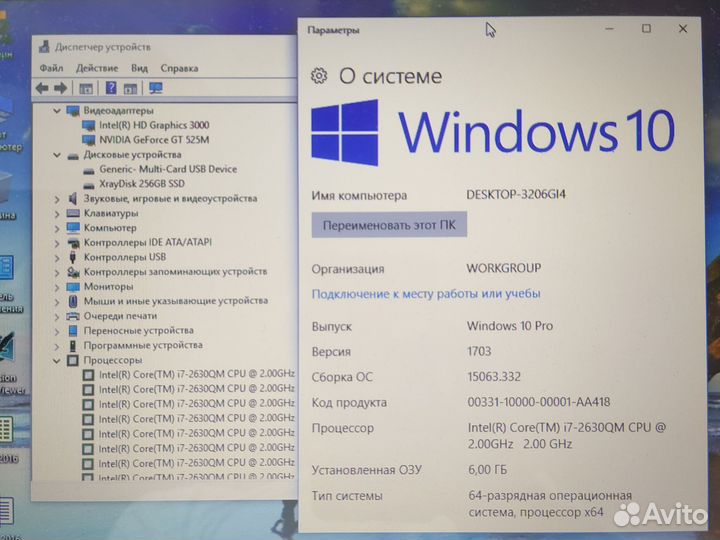This screenshot has width=720, height=540.
Task: Click the Компьютер monitor icon
Action: pyautogui.click(x=73, y=228)
